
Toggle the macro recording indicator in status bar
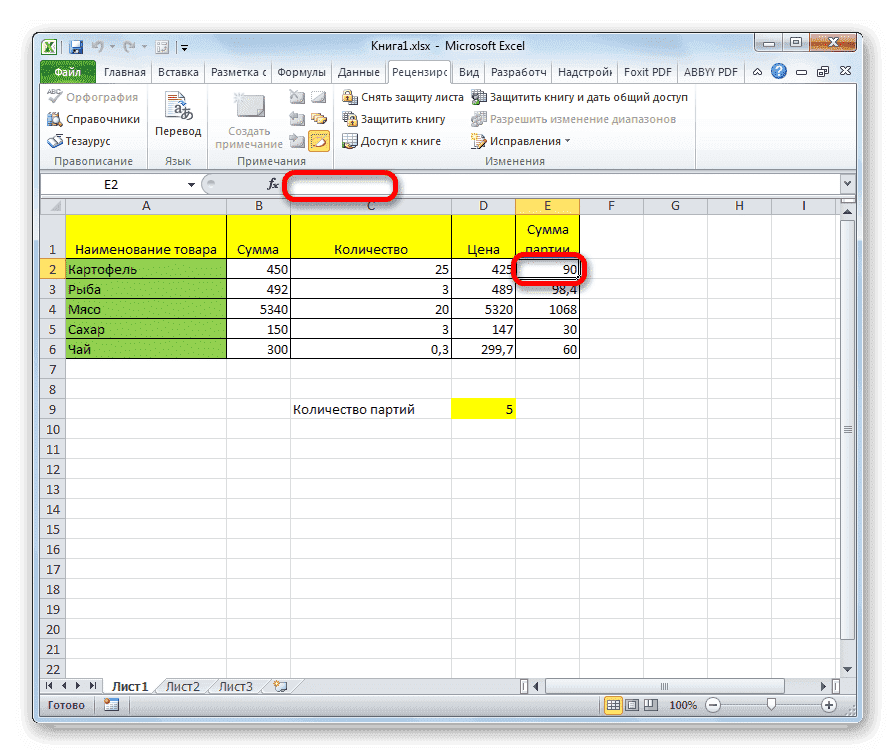pos(110,704)
